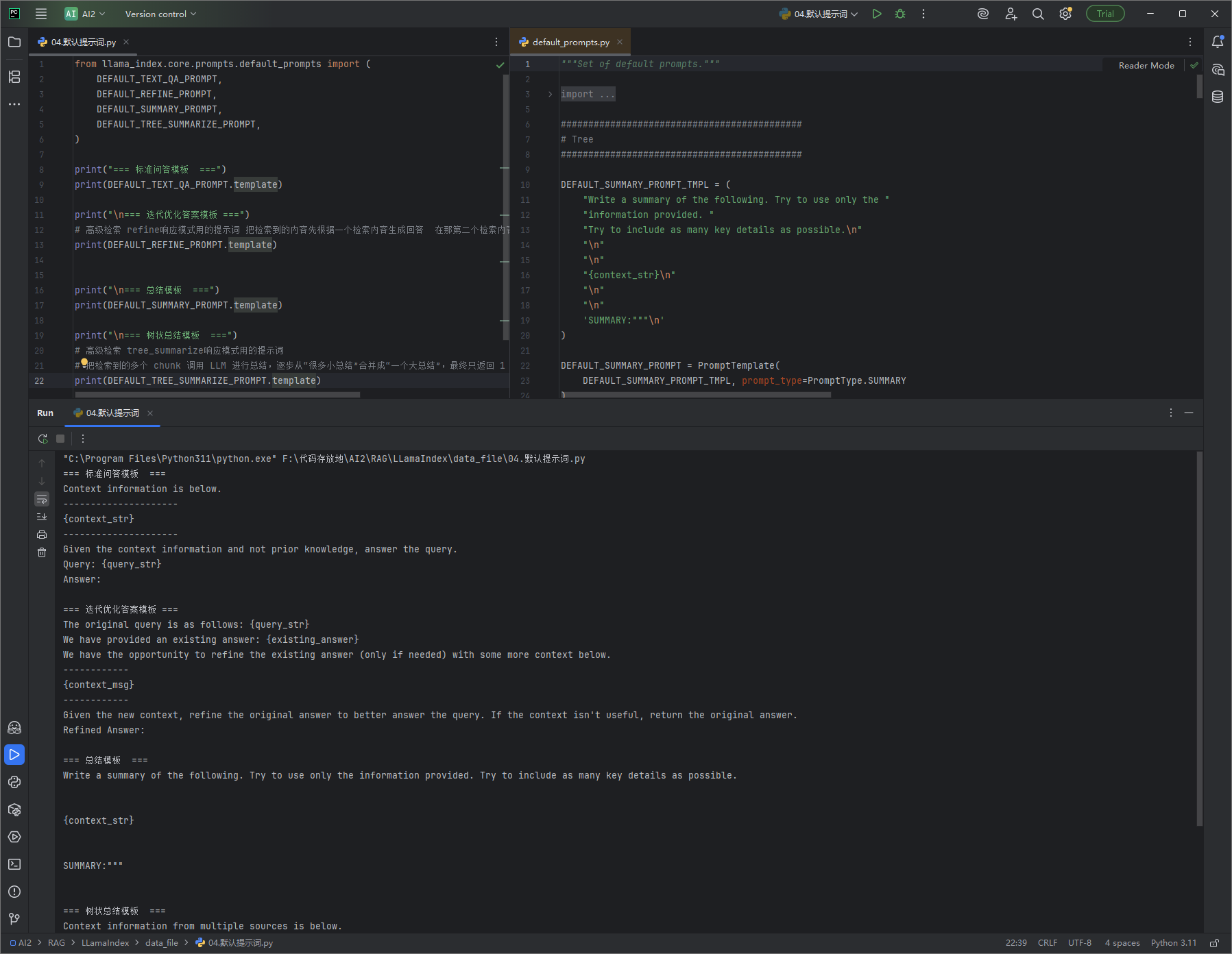
Task: Toggle Reader Mode in default_prompts.py
Action: 1146,65
